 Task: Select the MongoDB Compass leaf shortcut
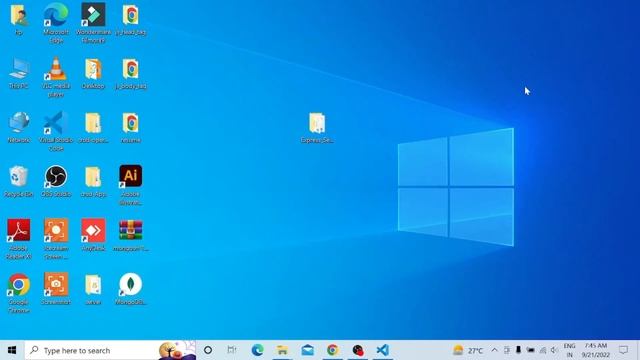tap(131, 289)
